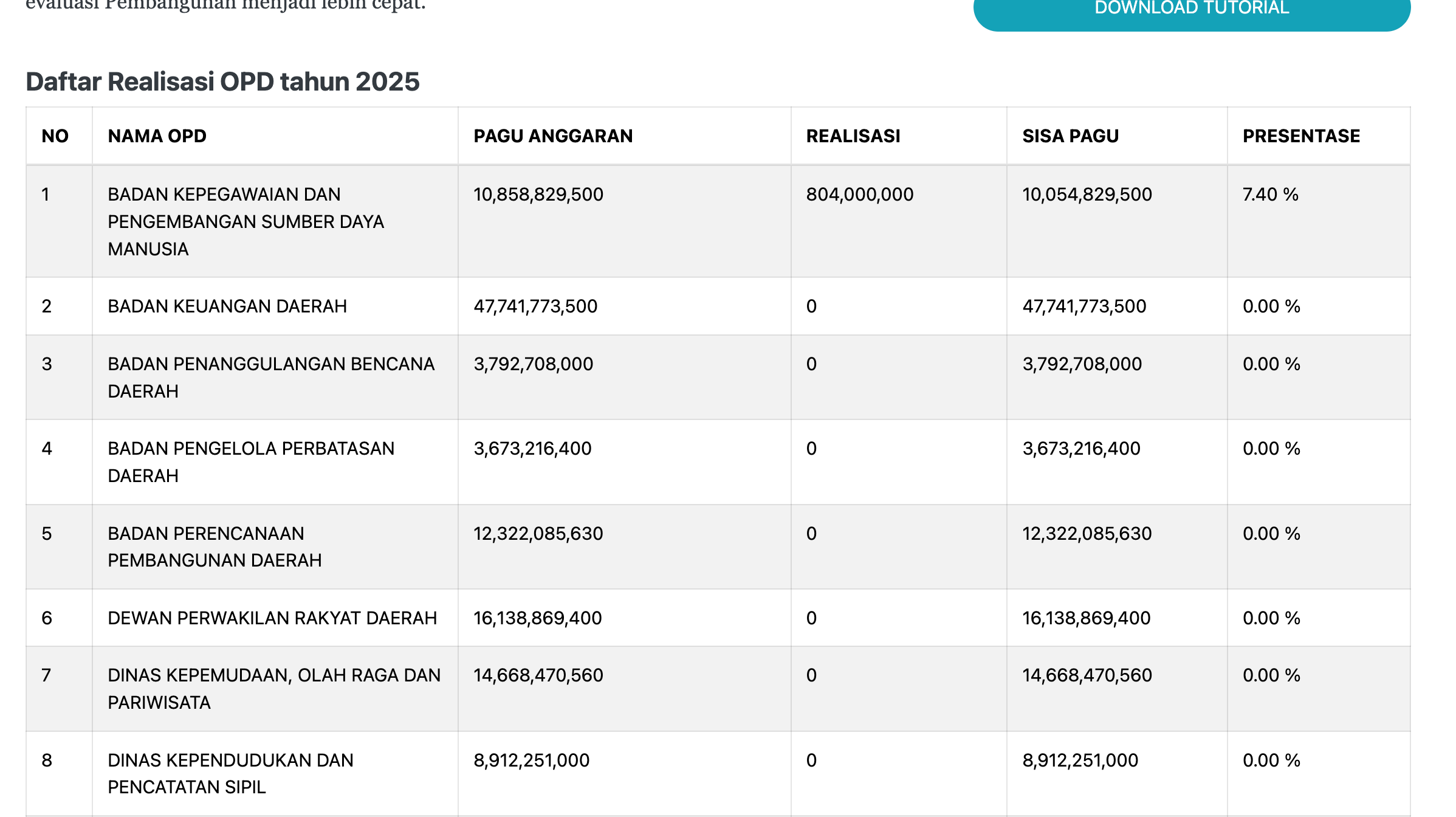Click Dewan Perwakilan Rakyat Daerah row
Screen dimensions: 1456x817
272,618
